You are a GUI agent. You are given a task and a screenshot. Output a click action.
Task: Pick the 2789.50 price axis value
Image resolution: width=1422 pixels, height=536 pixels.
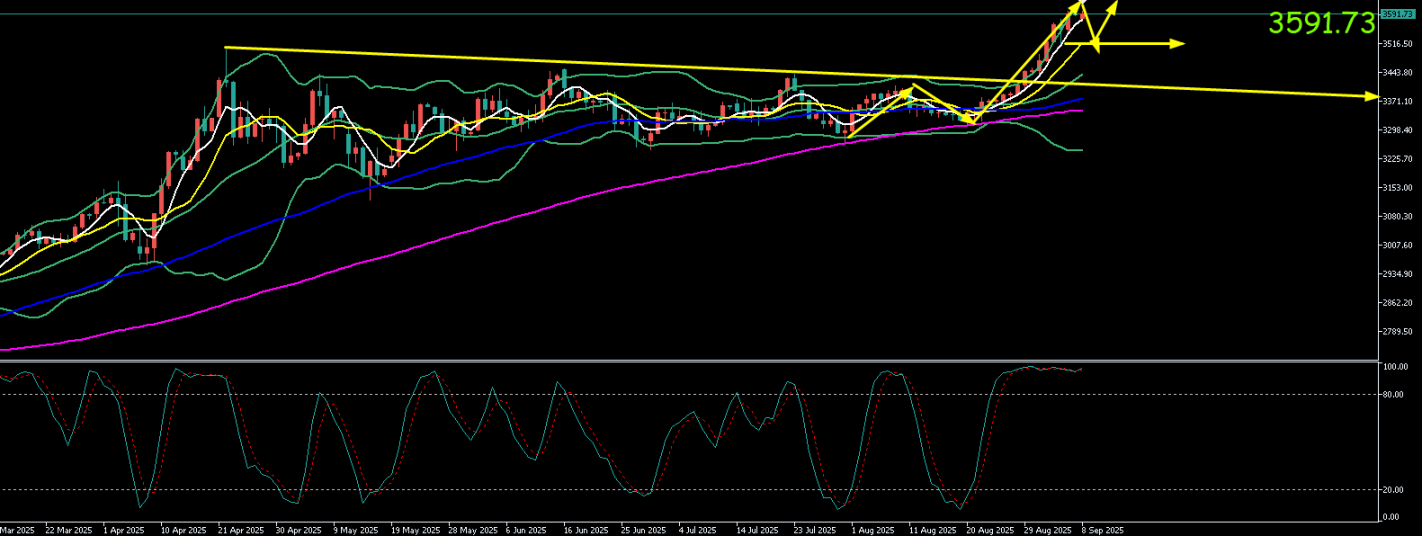[x=1396, y=332]
